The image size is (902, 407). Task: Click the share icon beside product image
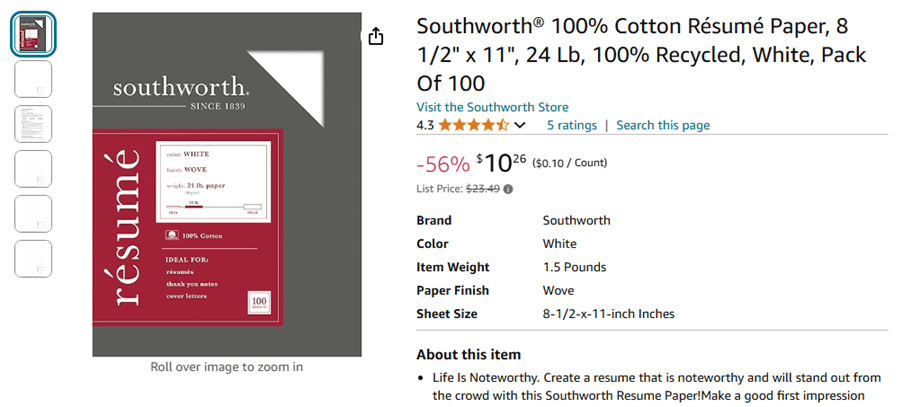tap(375, 36)
